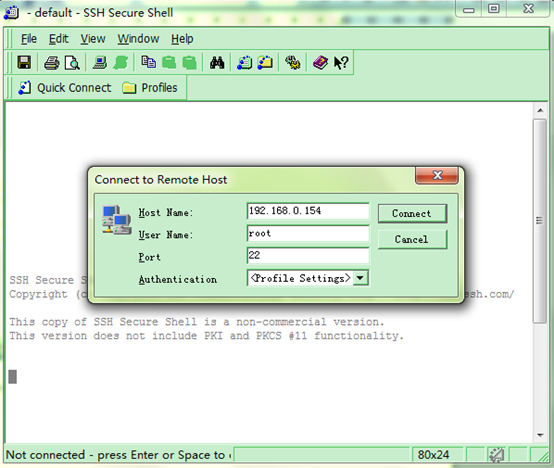This screenshot has width=554, height=468.
Task: Click the Save toolbar icon
Action: click(24, 63)
